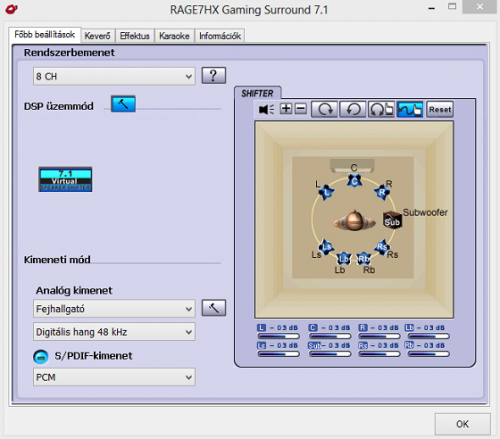The height and width of the screenshot is (439, 500).
Task: Select the Sub subwoofer box icon
Action: [392, 220]
